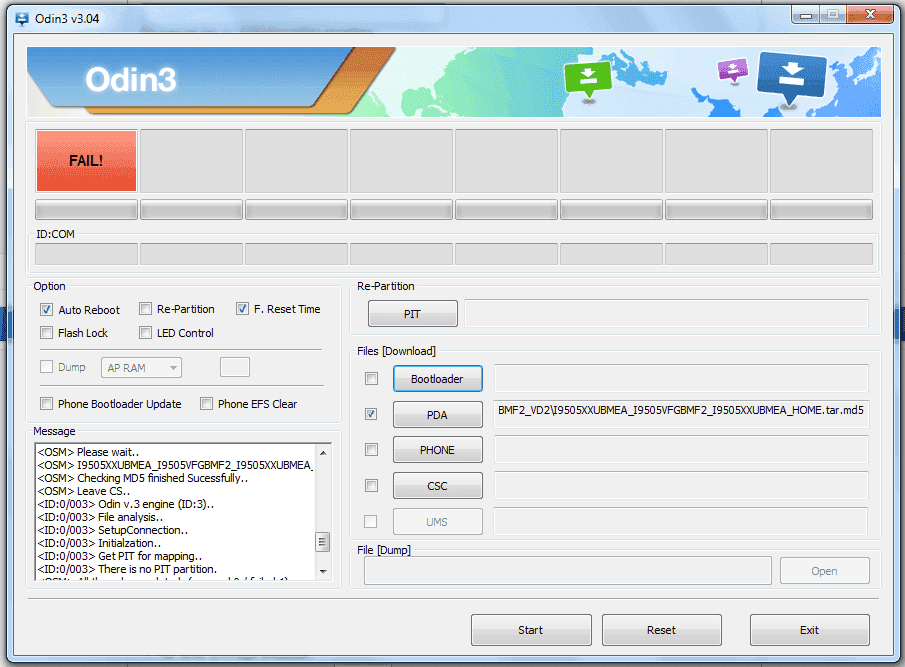Click '<OSM> Please wait..' log line
Image resolution: width=905 pixels, height=667 pixels.
tap(88, 452)
